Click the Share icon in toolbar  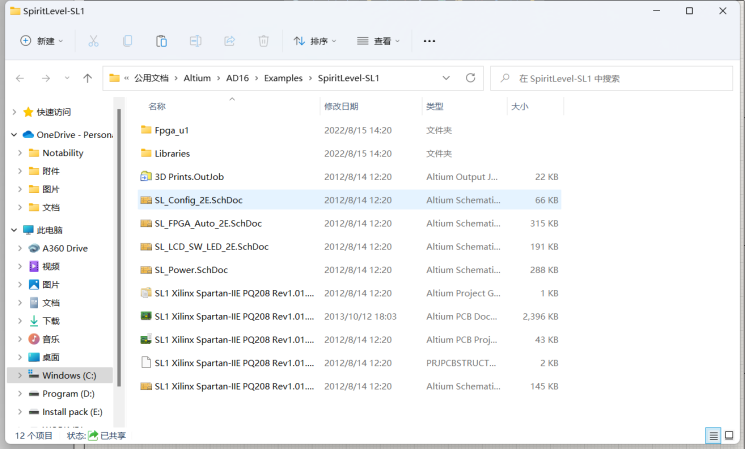[230, 41]
